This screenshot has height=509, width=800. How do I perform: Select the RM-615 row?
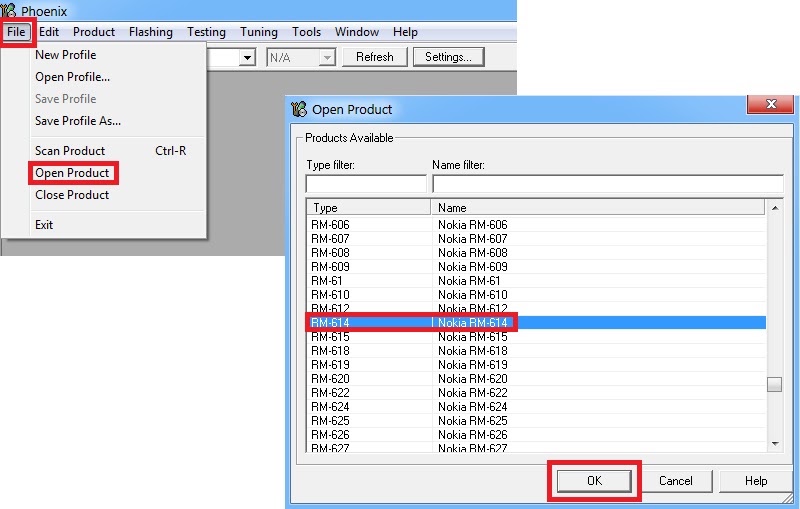coord(536,337)
